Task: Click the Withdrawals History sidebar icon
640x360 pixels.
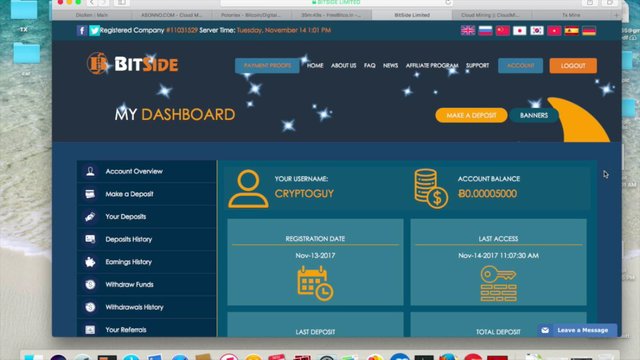Action: pos(90,307)
